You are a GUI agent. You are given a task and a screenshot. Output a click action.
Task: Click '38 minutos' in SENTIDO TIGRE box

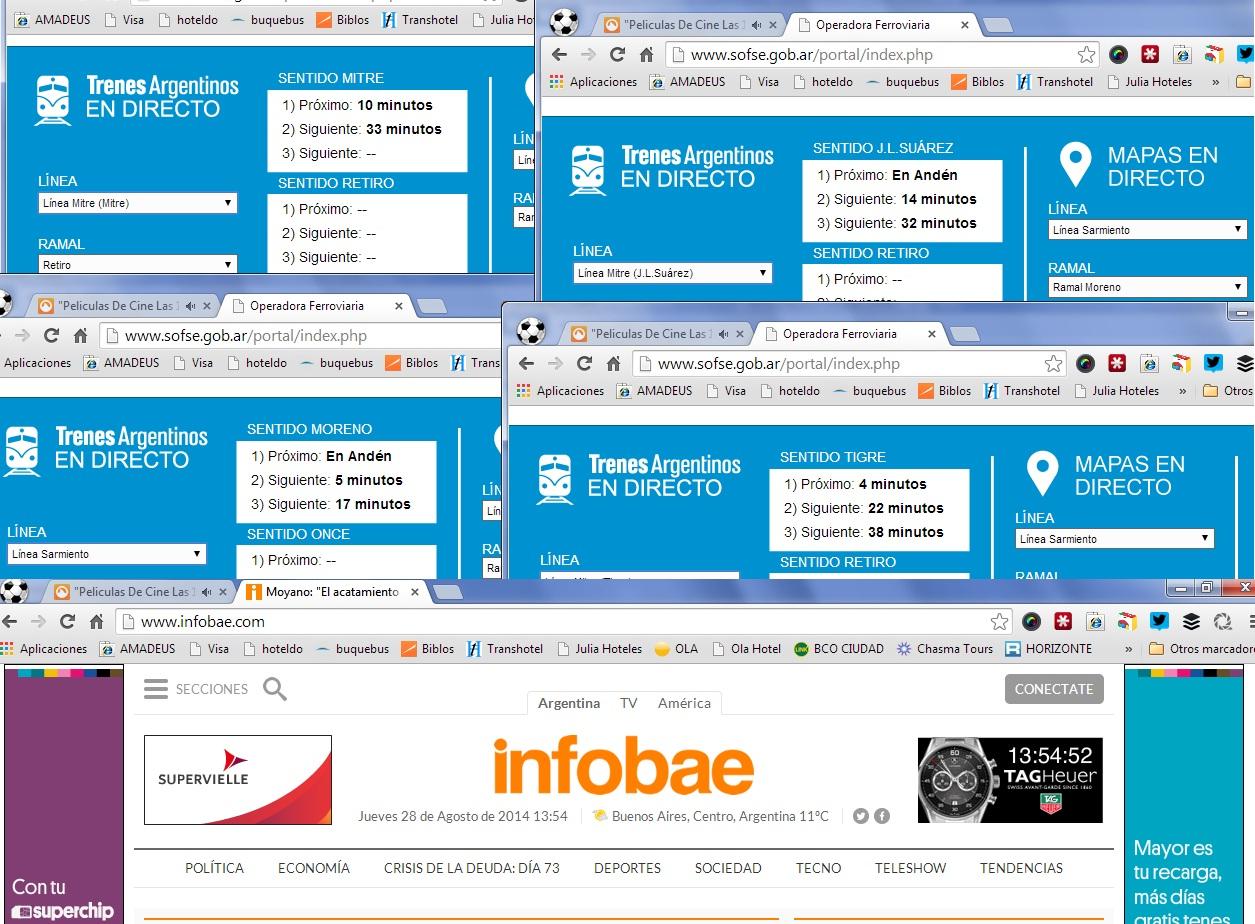(x=906, y=532)
